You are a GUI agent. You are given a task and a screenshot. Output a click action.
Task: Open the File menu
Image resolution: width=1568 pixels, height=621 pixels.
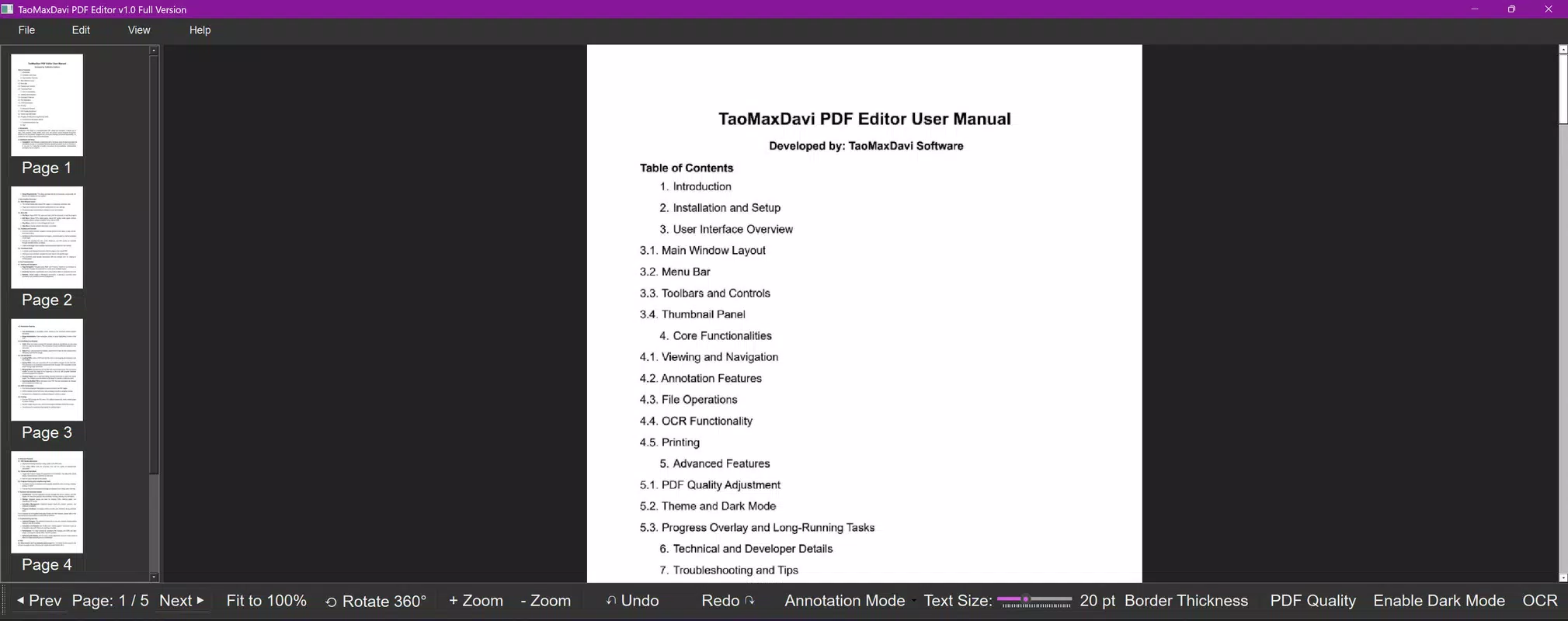click(x=26, y=30)
